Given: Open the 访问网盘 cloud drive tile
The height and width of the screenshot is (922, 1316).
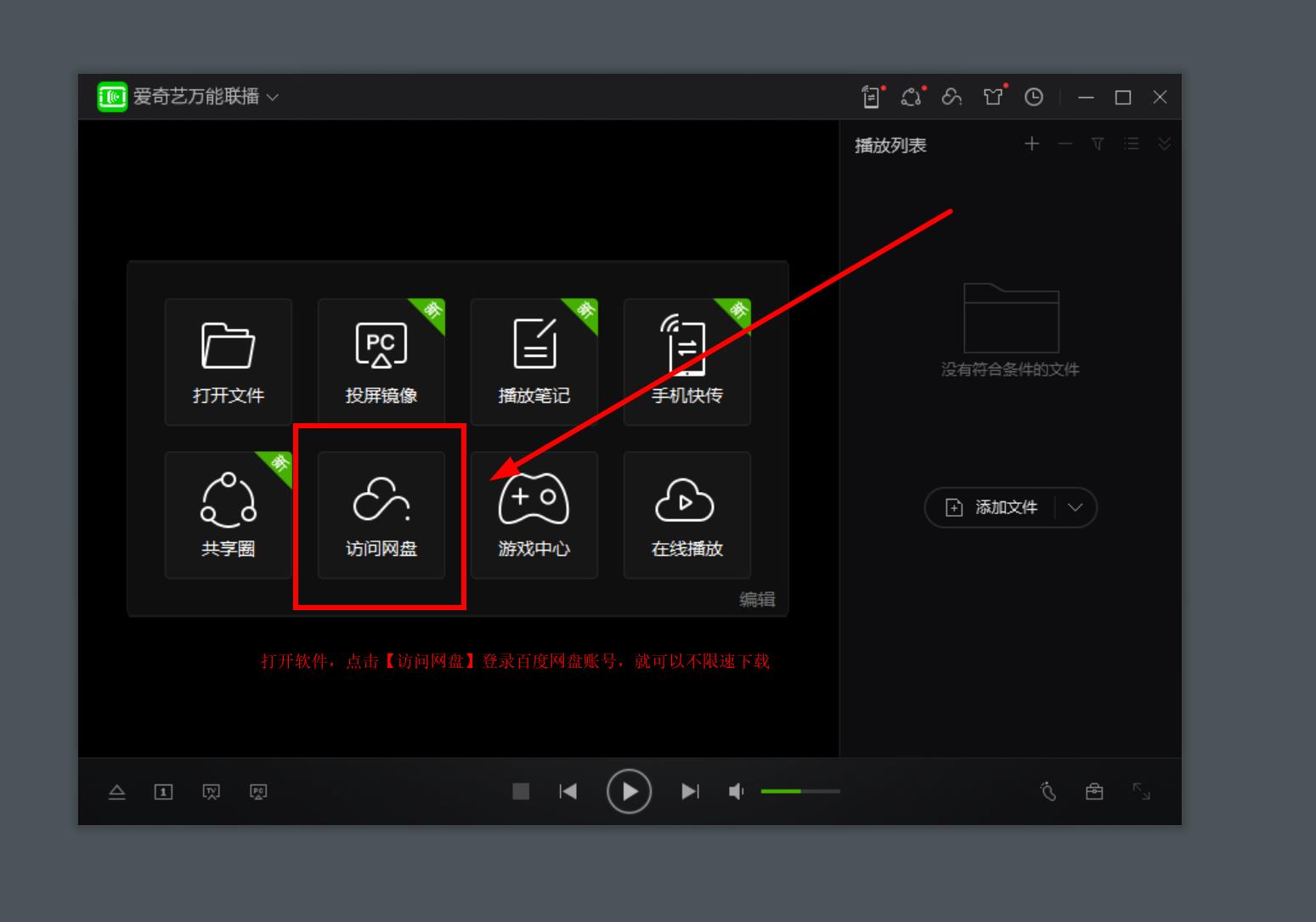Looking at the screenshot, I should (381, 515).
